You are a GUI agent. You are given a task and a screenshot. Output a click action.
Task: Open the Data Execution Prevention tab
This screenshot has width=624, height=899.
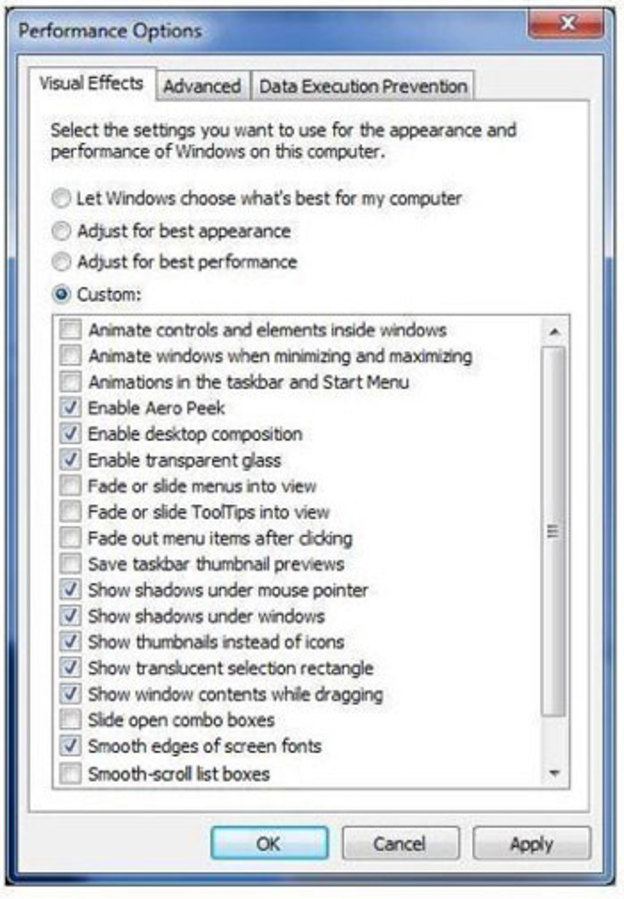click(x=363, y=87)
